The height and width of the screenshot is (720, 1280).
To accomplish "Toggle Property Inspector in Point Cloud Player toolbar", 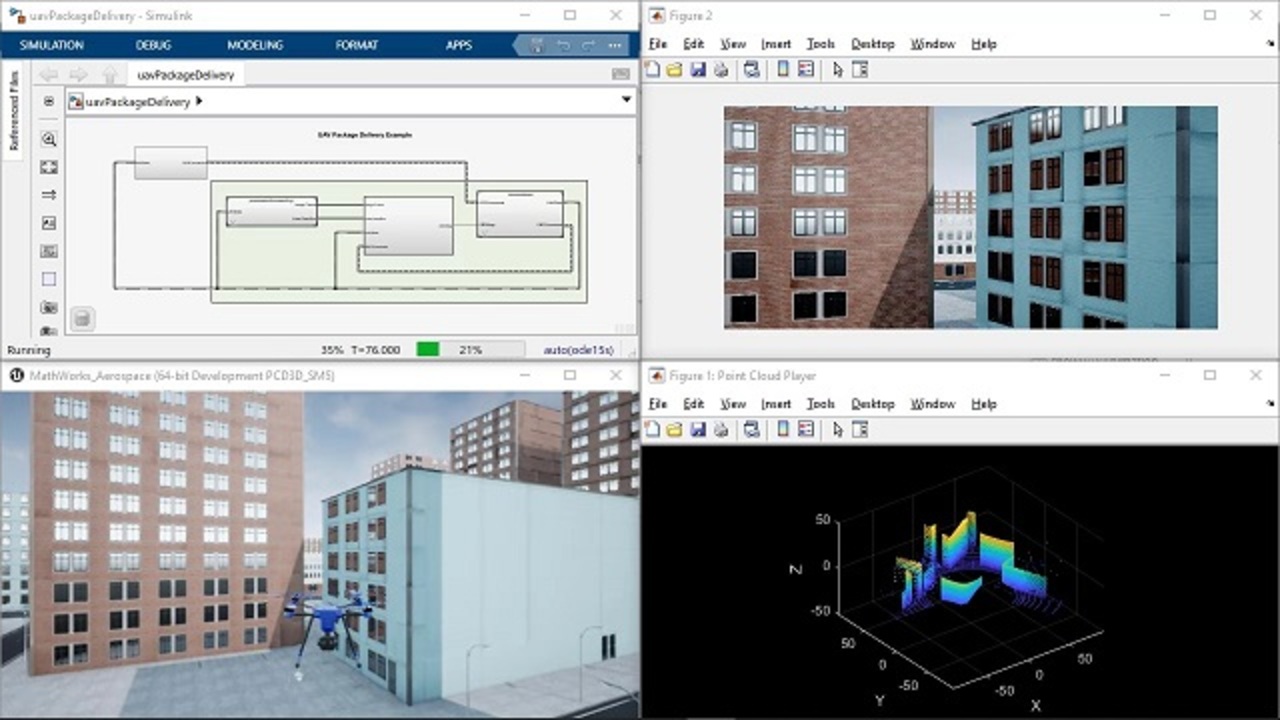I will (860, 429).
